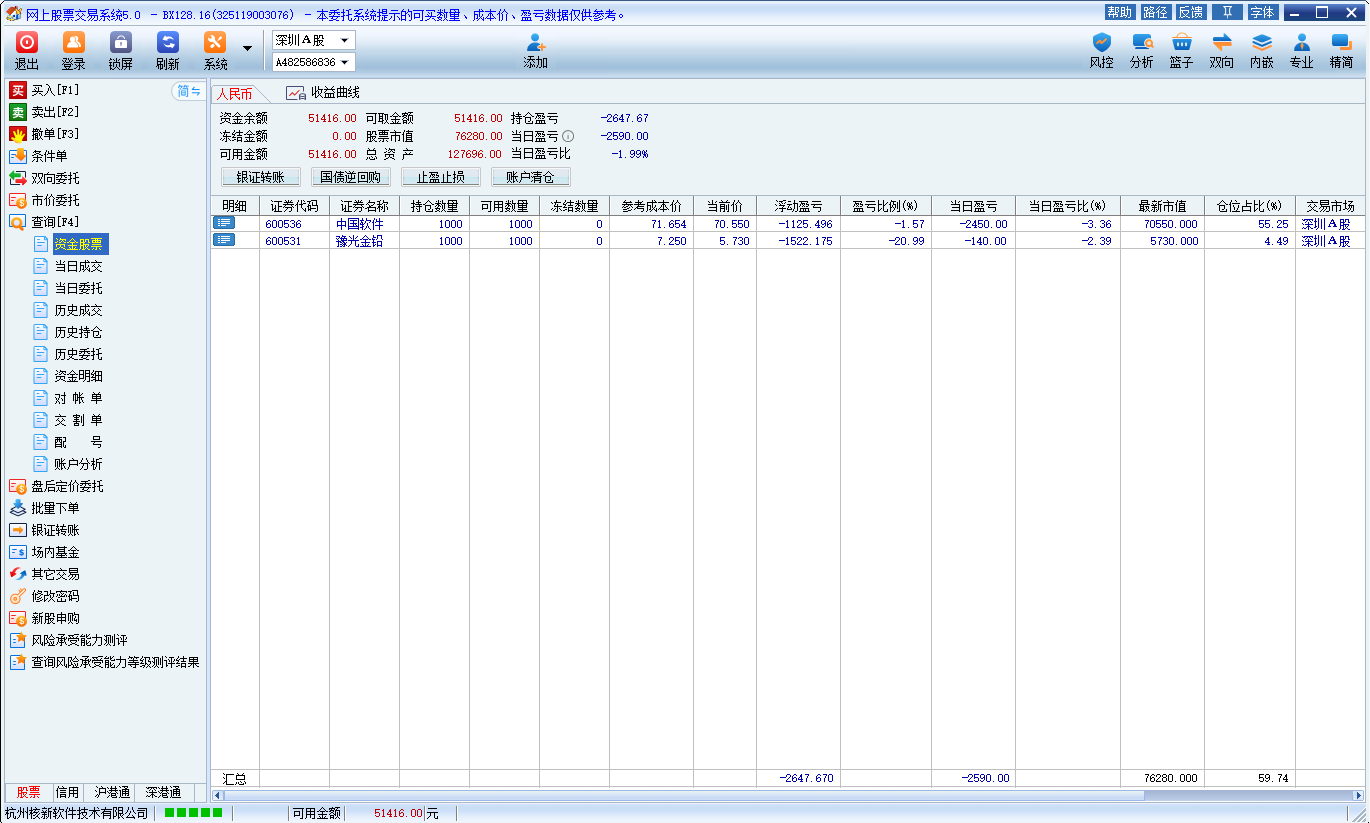
Task: Click the 篮子 basket icon
Action: [1181, 43]
